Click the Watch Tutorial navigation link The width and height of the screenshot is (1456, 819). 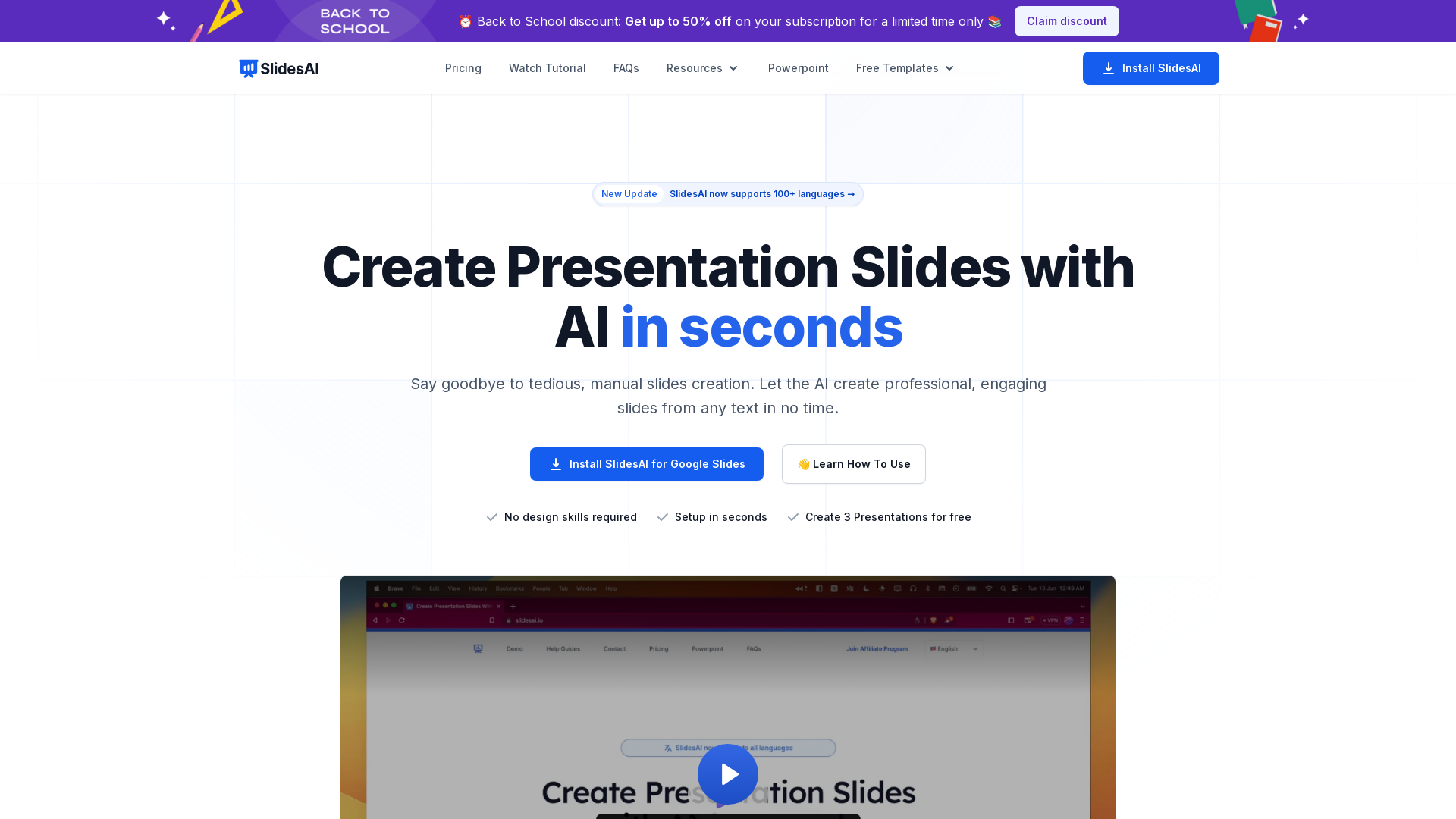(547, 68)
